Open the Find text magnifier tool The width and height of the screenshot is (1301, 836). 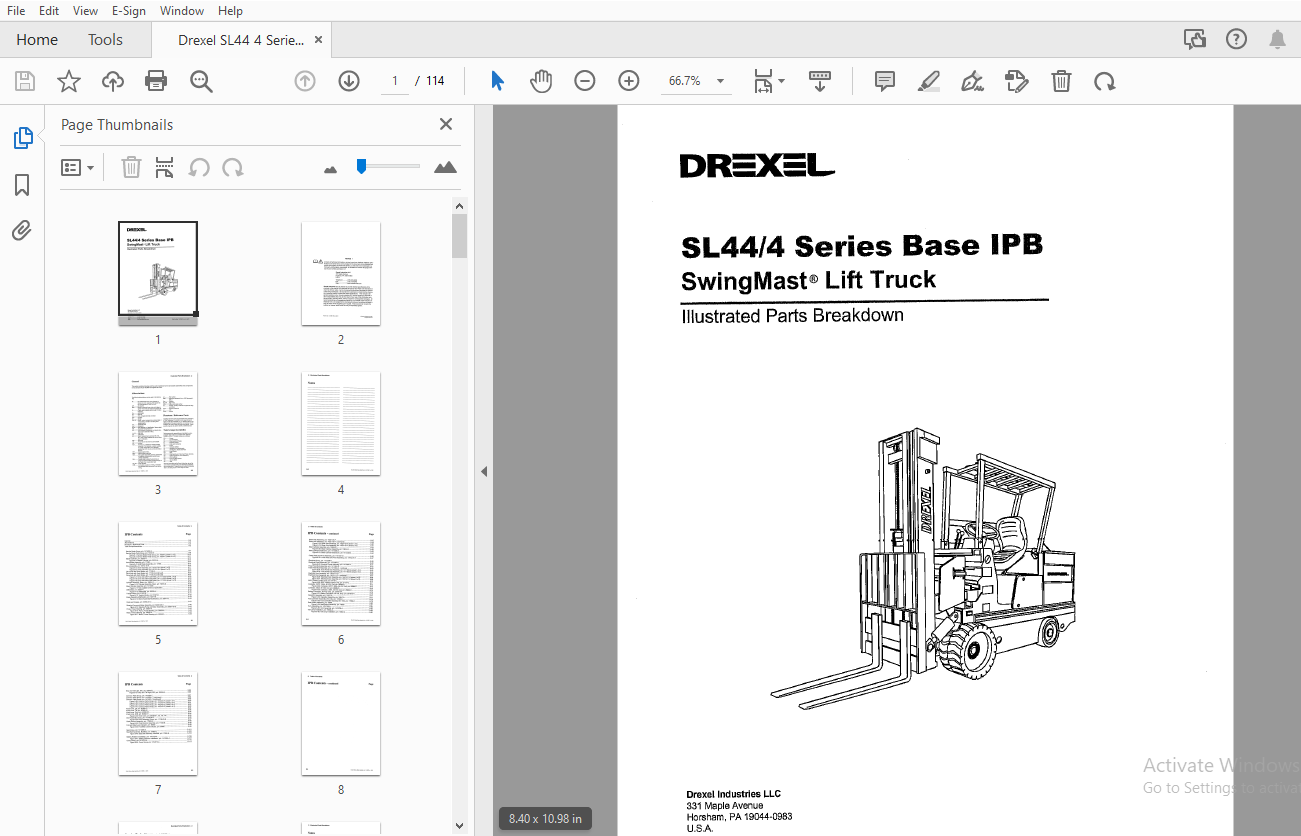point(201,81)
